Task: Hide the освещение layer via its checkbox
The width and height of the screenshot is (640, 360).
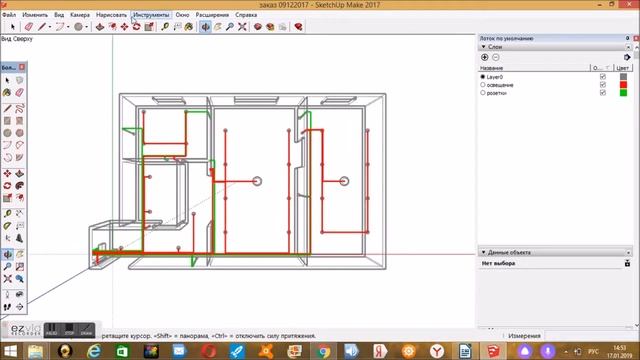Action: (x=603, y=85)
